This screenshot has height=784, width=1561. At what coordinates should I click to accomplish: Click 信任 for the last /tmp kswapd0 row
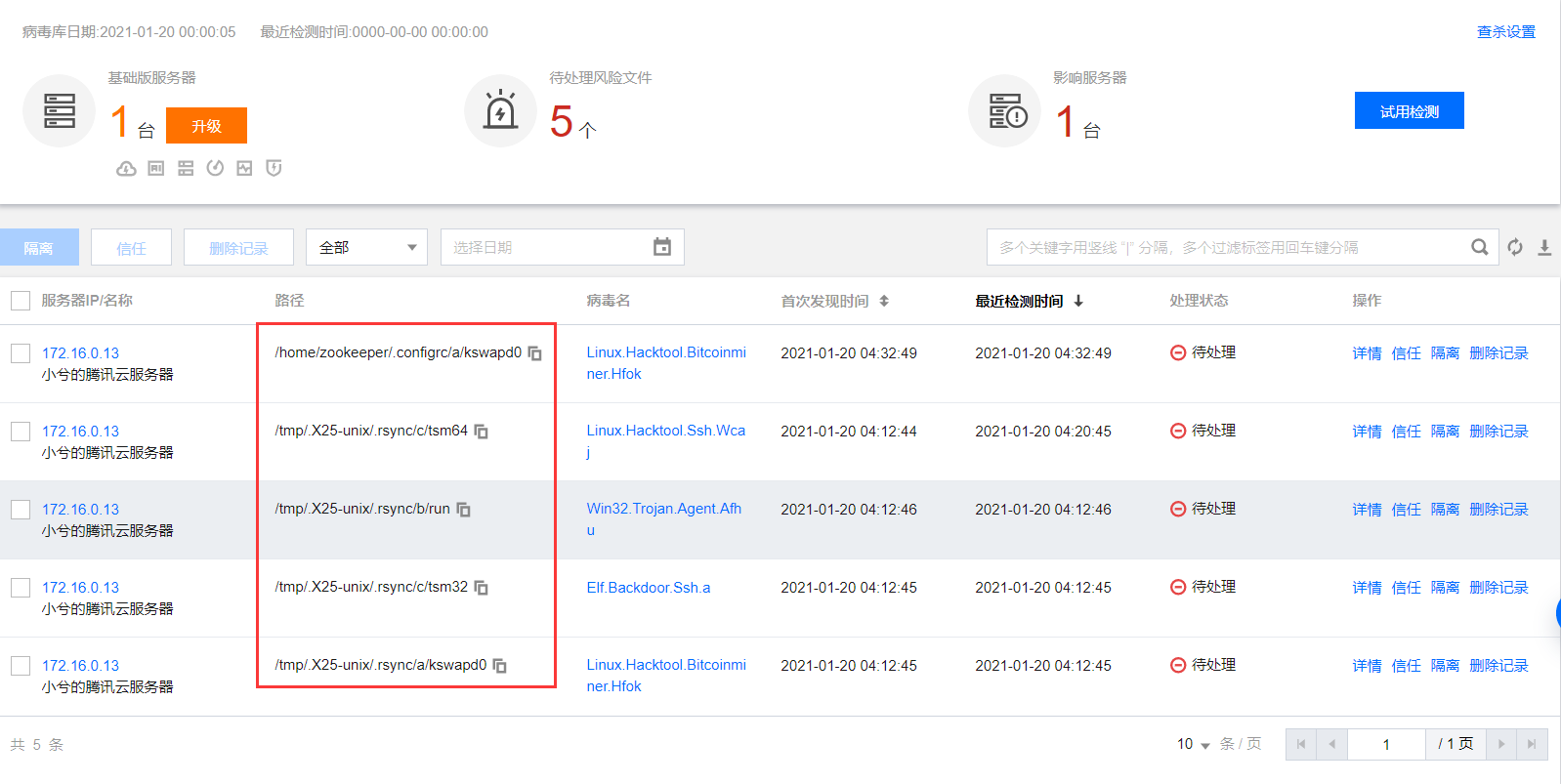tap(1406, 666)
